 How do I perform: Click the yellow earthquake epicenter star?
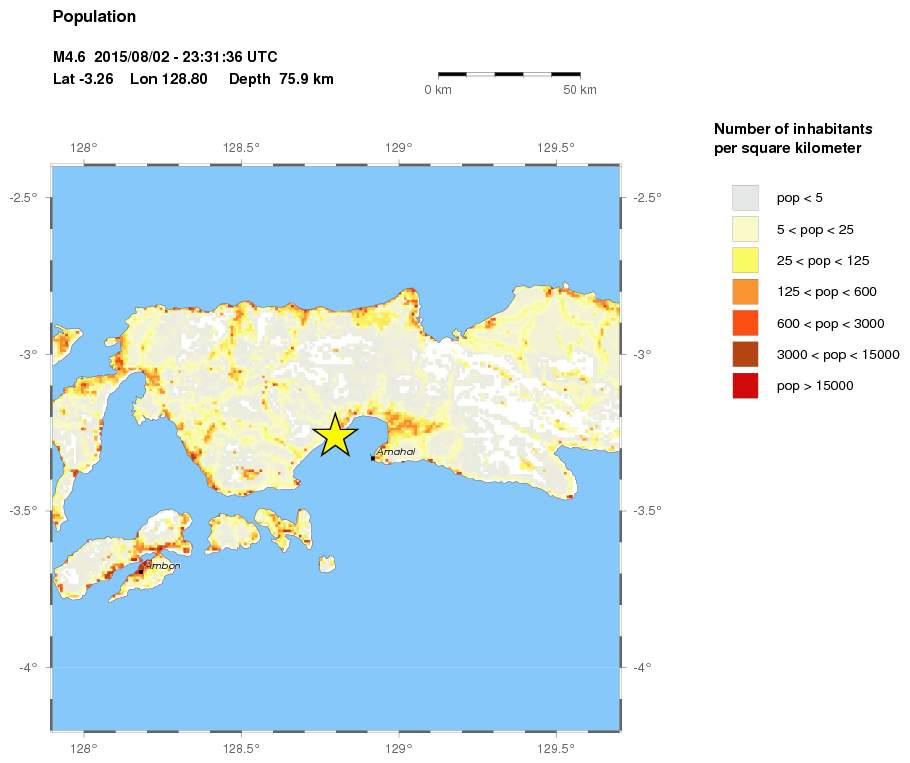coord(335,435)
